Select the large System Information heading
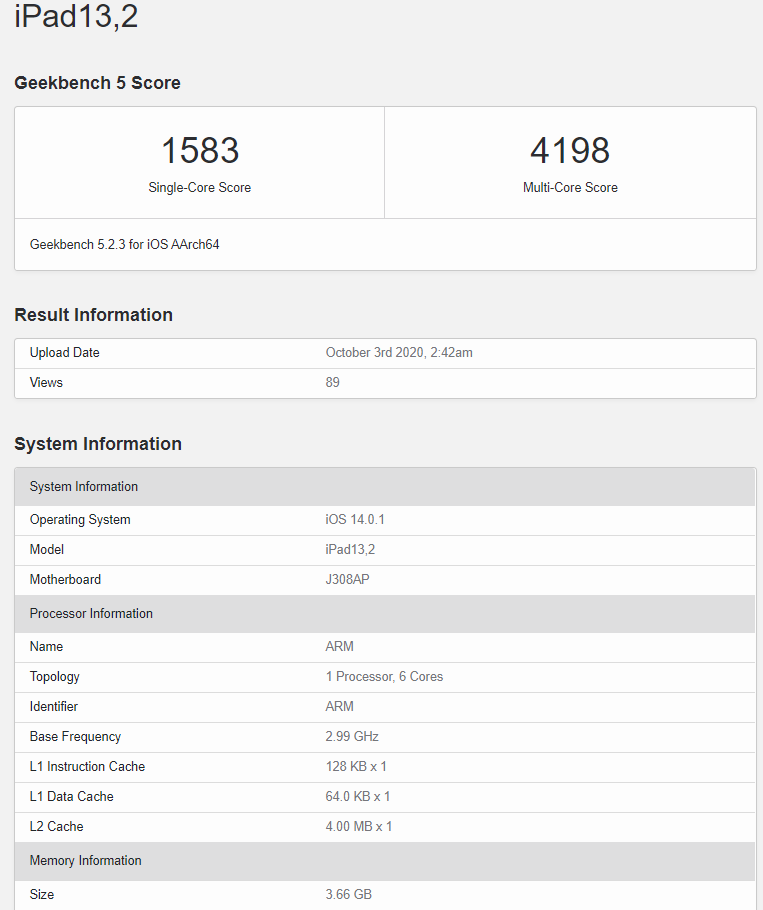The image size is (763, 910). pos(98,444)
